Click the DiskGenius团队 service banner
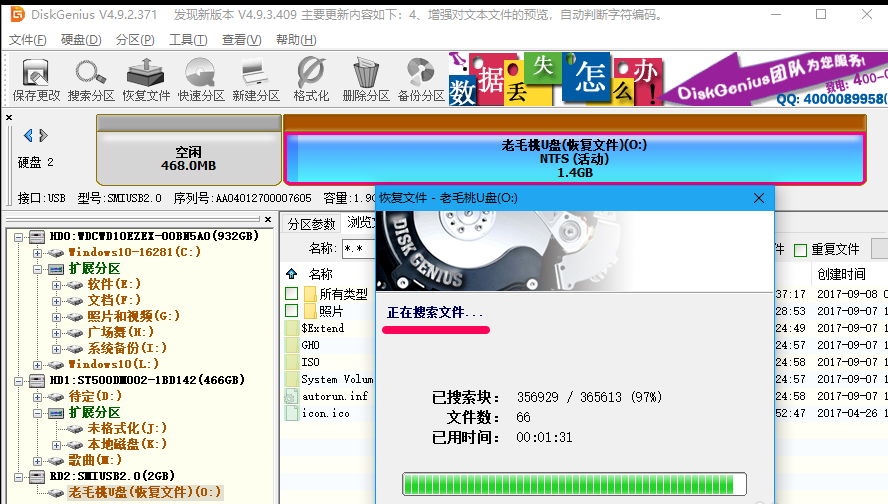This screenshot has height=504, width=888. [x=777, y=79]
